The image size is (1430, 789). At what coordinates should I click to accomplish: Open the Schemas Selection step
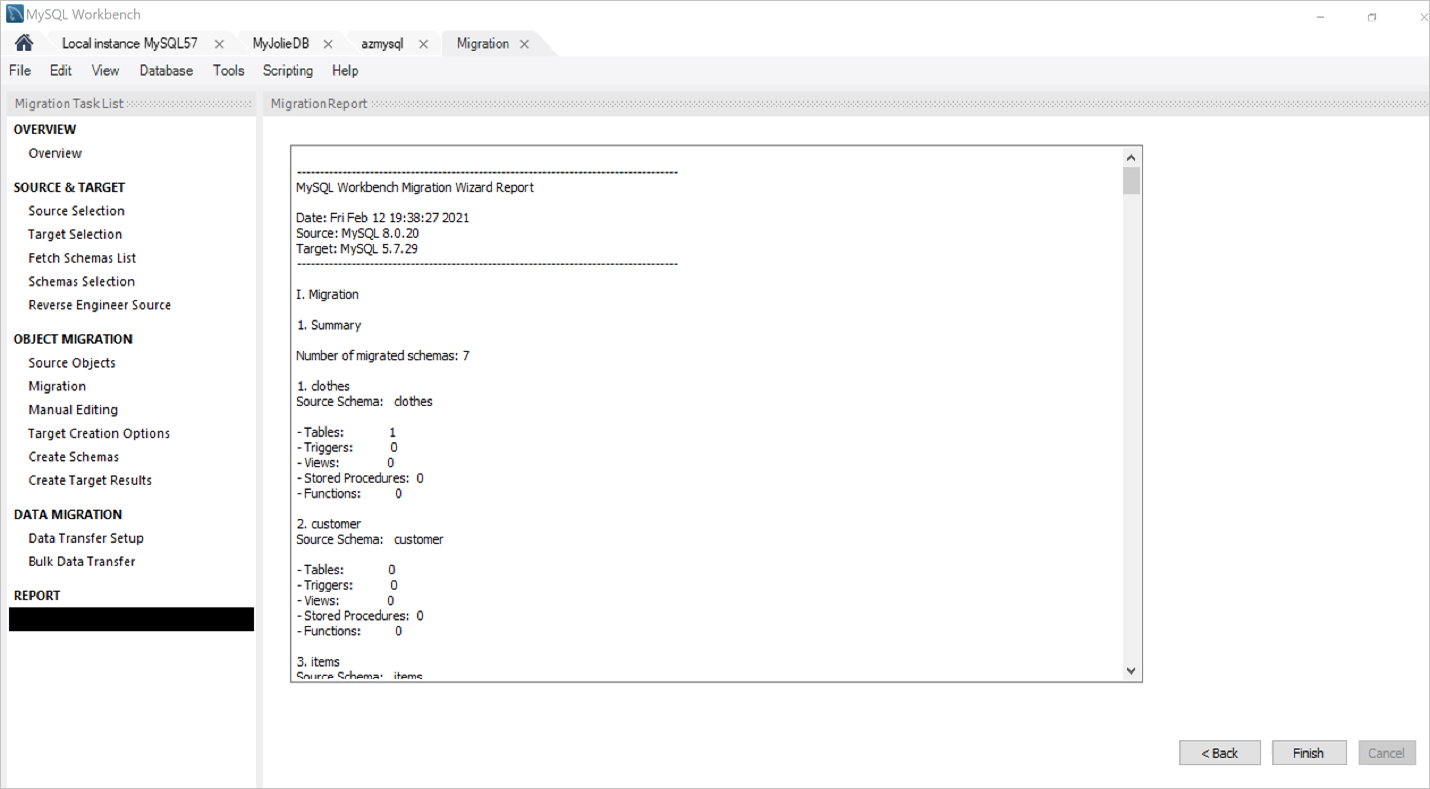click(81, 281)
